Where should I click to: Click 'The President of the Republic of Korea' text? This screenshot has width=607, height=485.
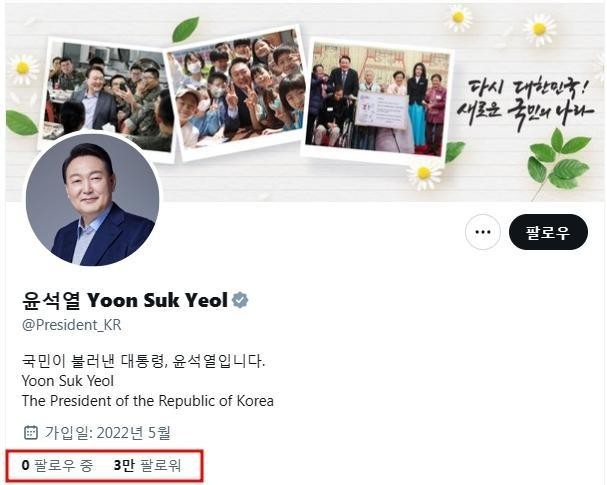tap(147, 401)
